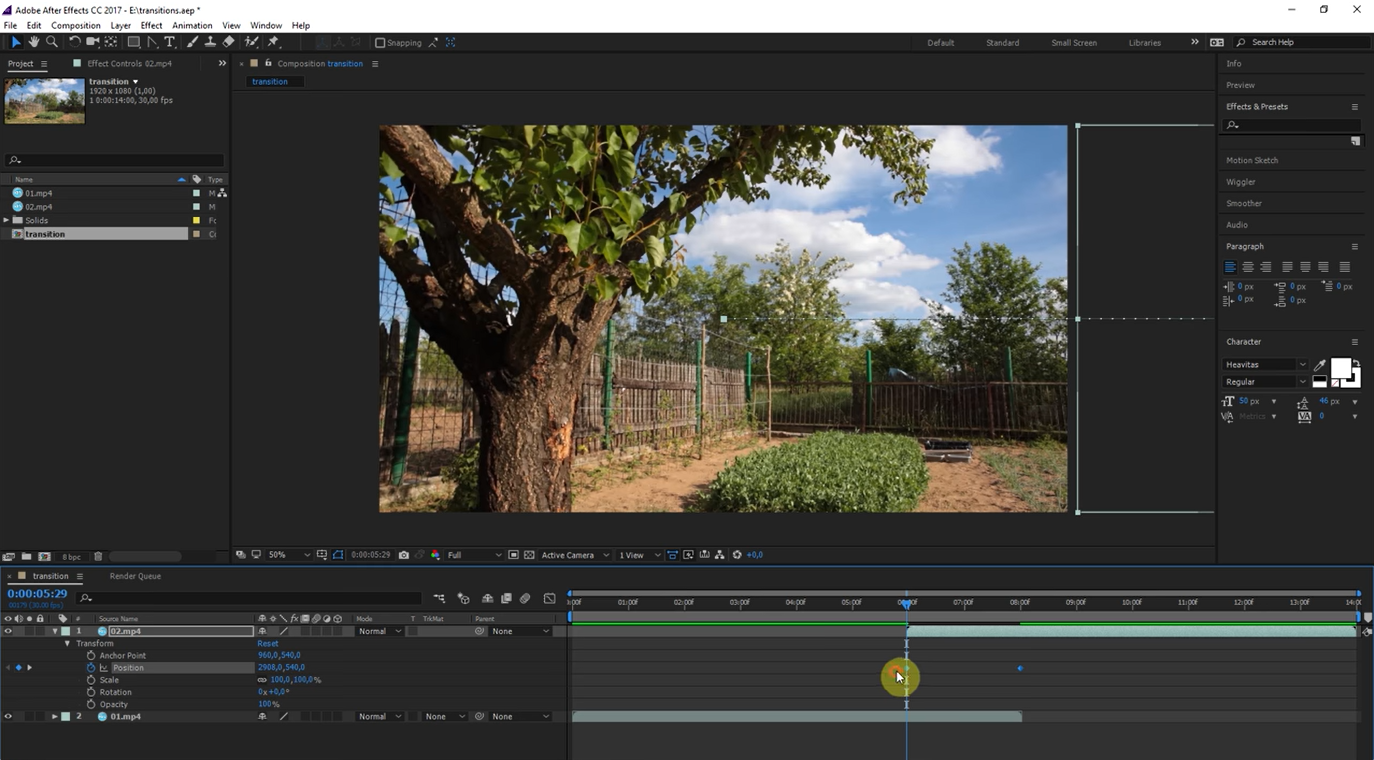1374x760 pixels.
Task: Open the Composition menu
Action: (76, 25)
